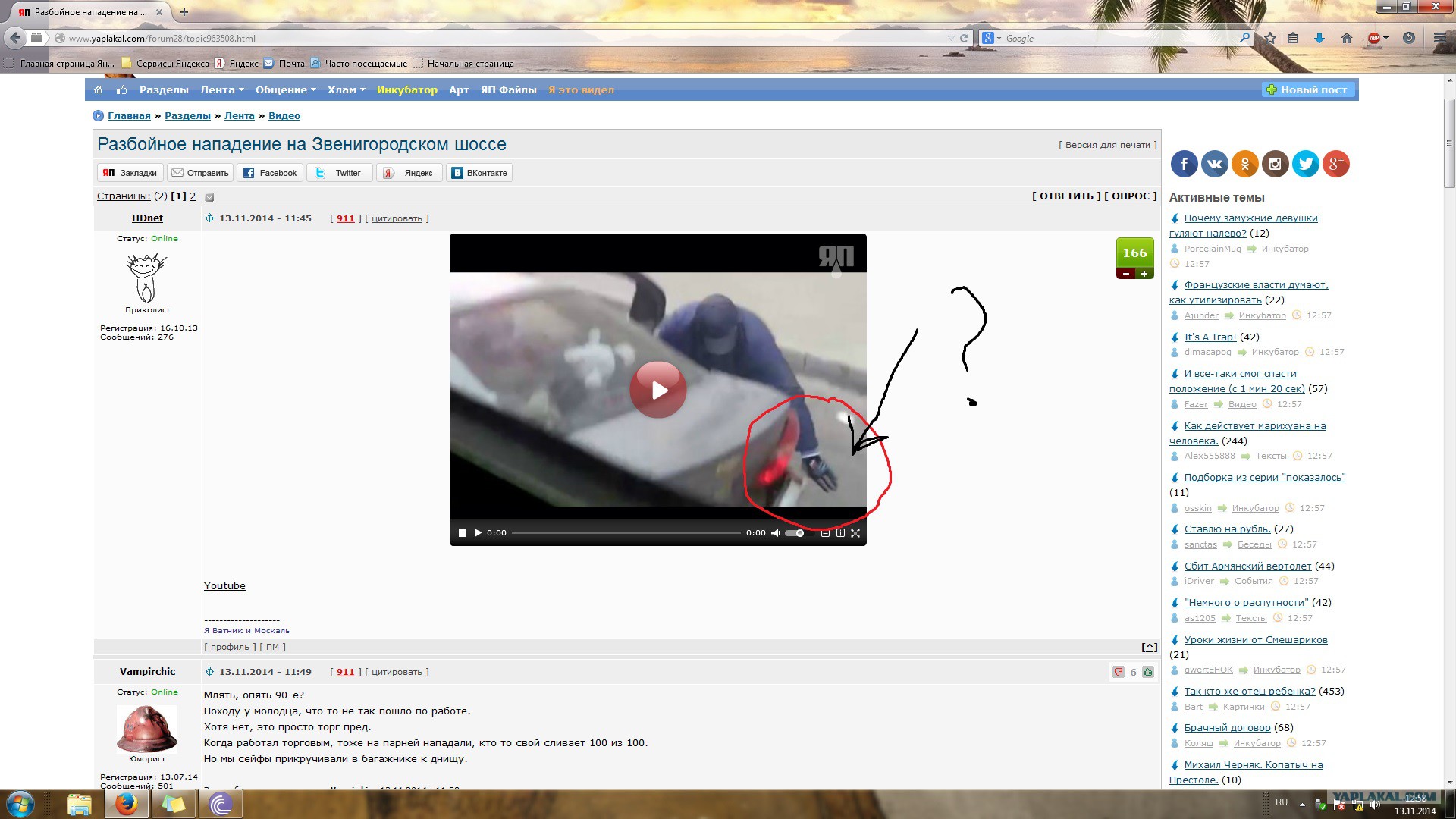Share the topic via Twitter button
The image size is (1456, 819).
[x=339, y=173]
